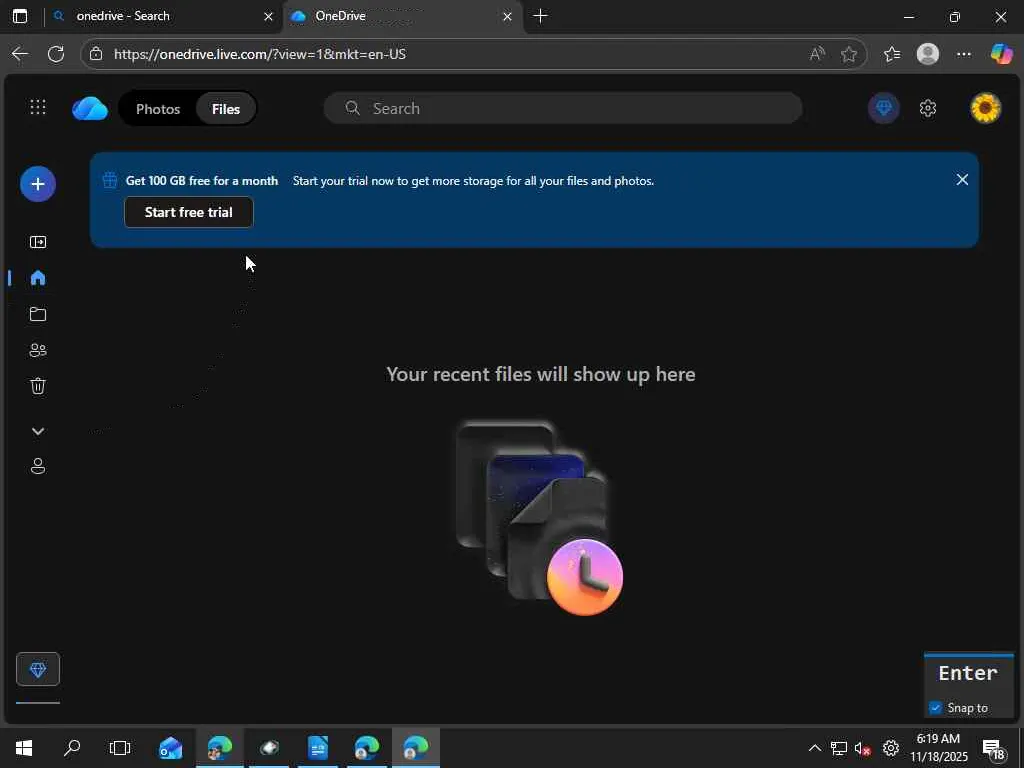Click the "Your recent files will show up here" text
The image size is (1024, 768).
coord(541,374)
